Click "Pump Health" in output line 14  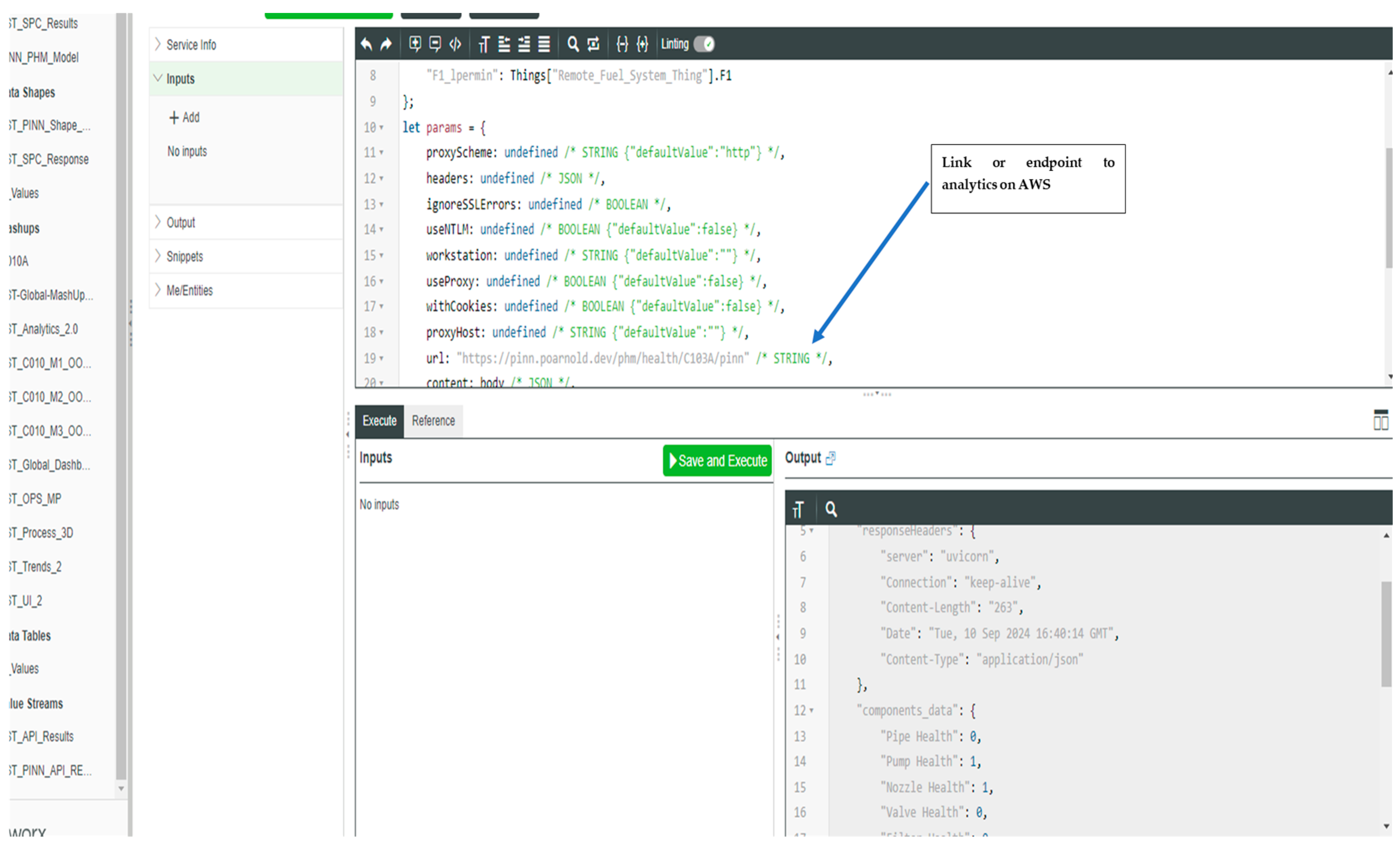920,761
